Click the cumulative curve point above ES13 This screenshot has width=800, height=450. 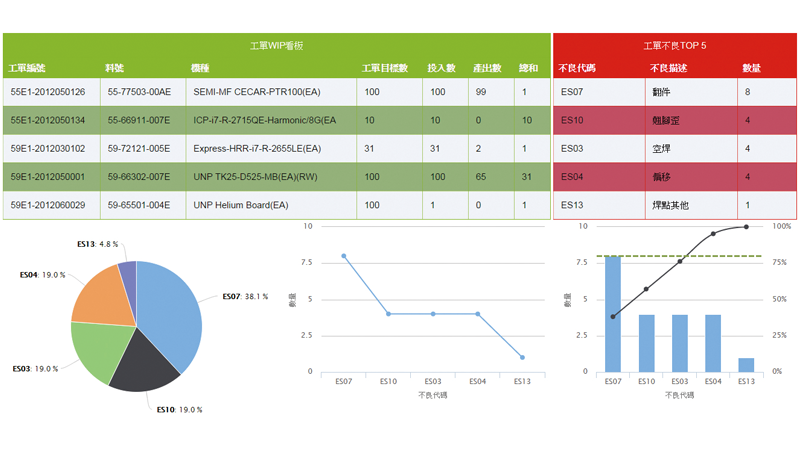pyautogui.click(x=746, y=227)
